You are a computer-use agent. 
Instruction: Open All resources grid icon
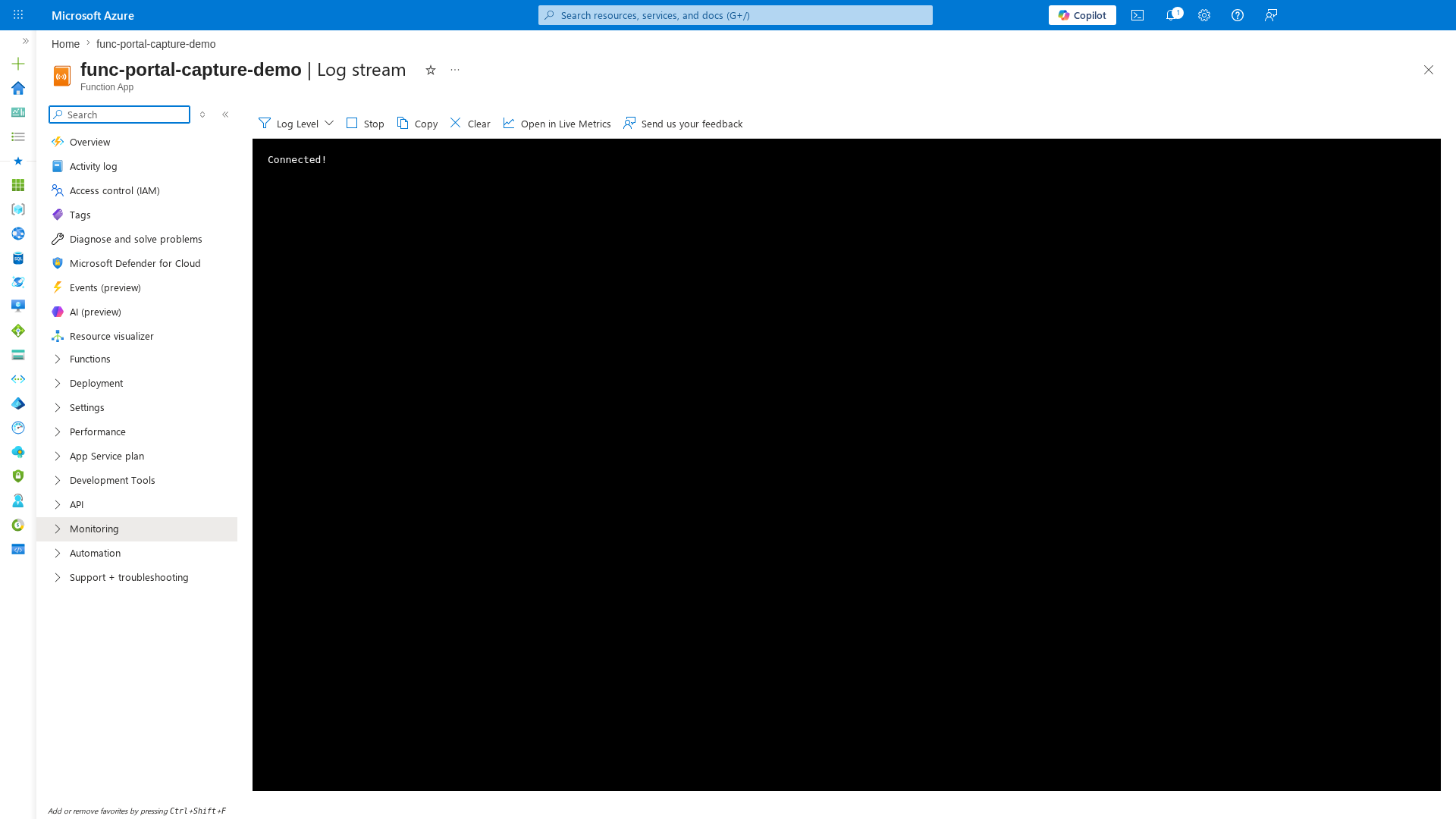click(18, 185)
